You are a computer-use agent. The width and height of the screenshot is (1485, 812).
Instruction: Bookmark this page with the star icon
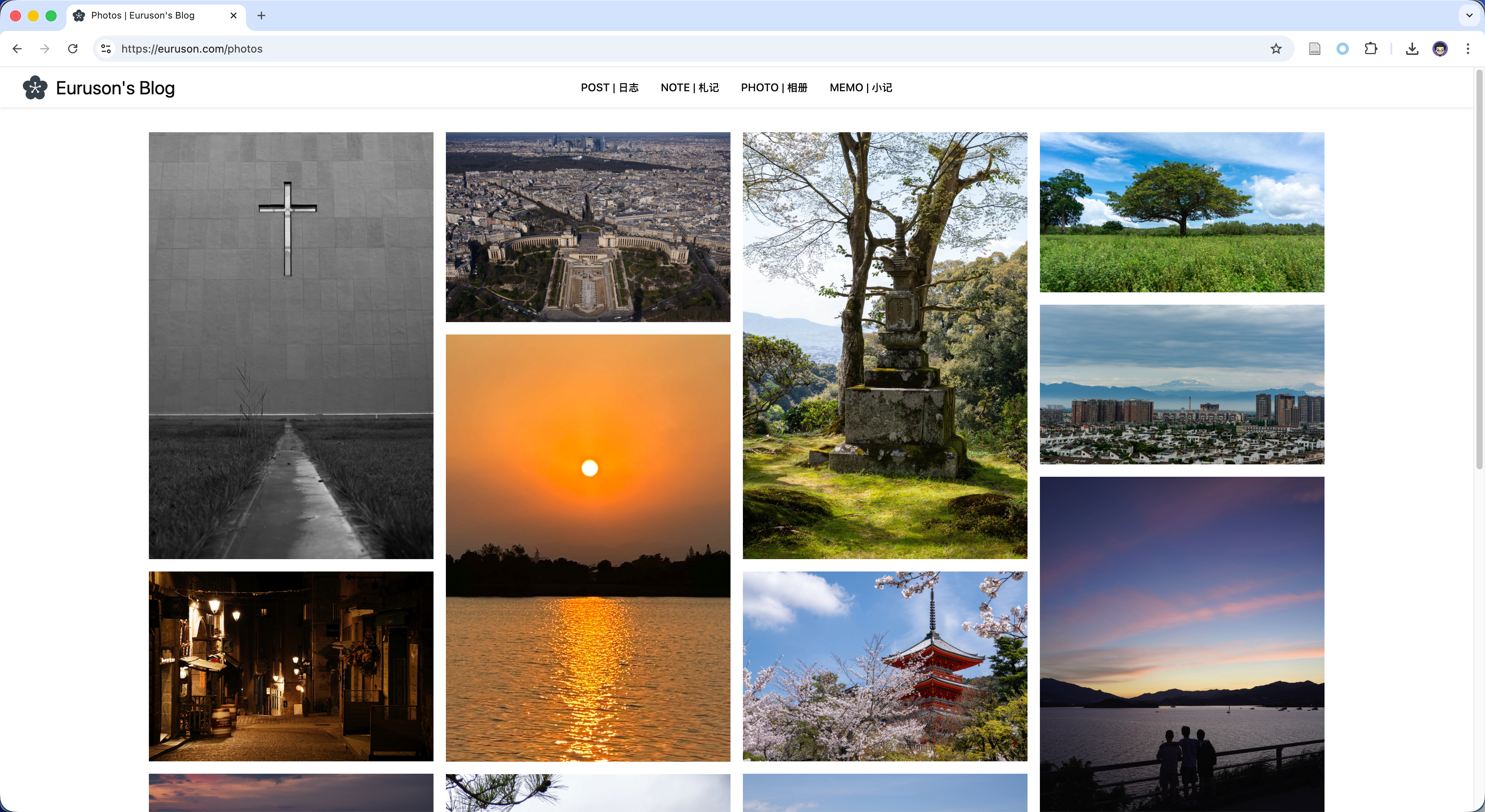click(x=1276, y=49)
